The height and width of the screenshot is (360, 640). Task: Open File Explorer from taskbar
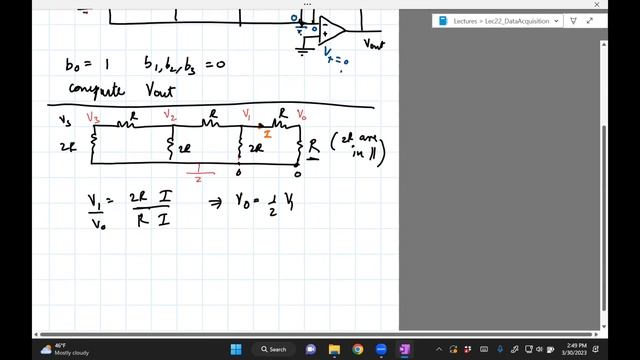(x=334, y=349)
